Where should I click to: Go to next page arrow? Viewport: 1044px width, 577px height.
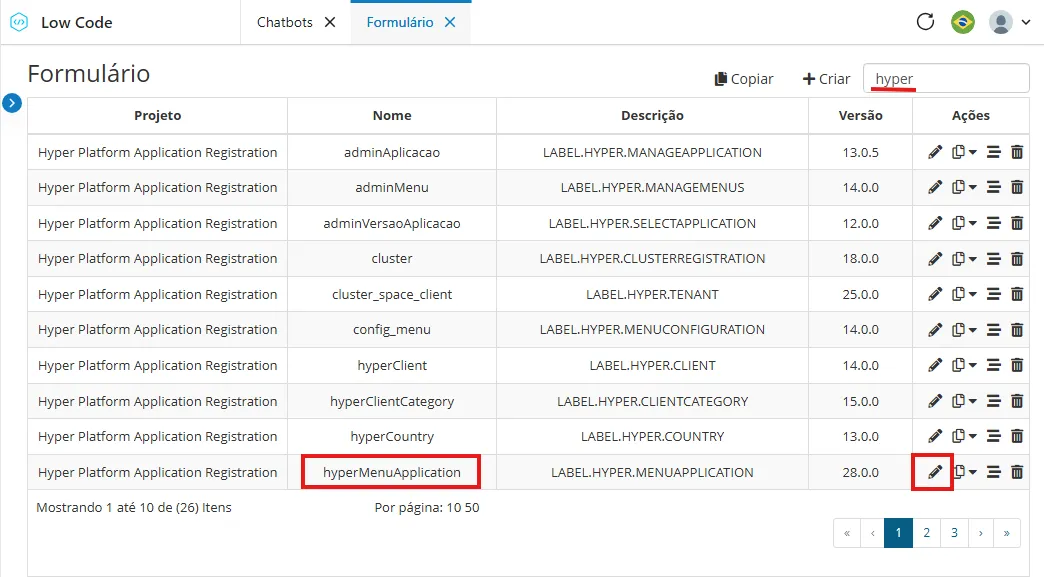[x=981, y=532]
